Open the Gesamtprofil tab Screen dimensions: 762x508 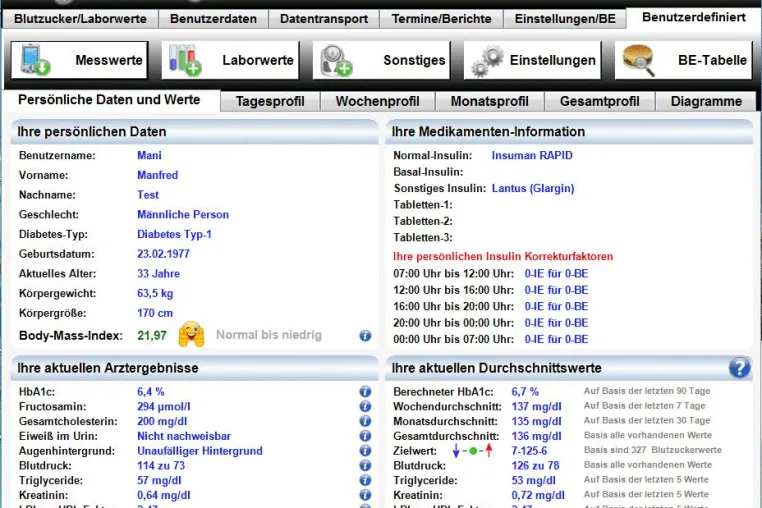[600, 102]
